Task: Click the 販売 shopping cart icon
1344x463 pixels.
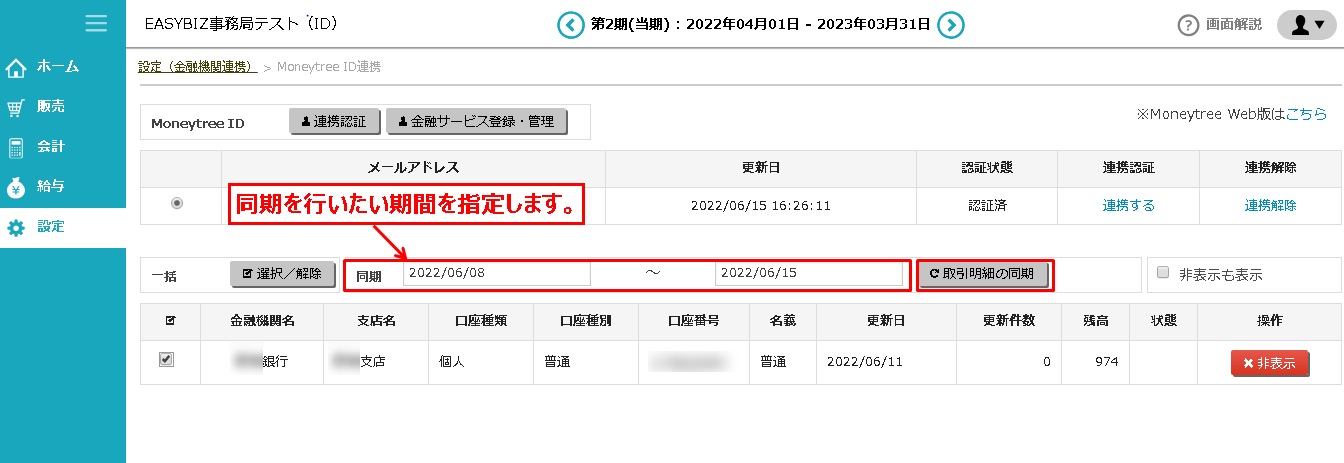Action: coord(16,108)
